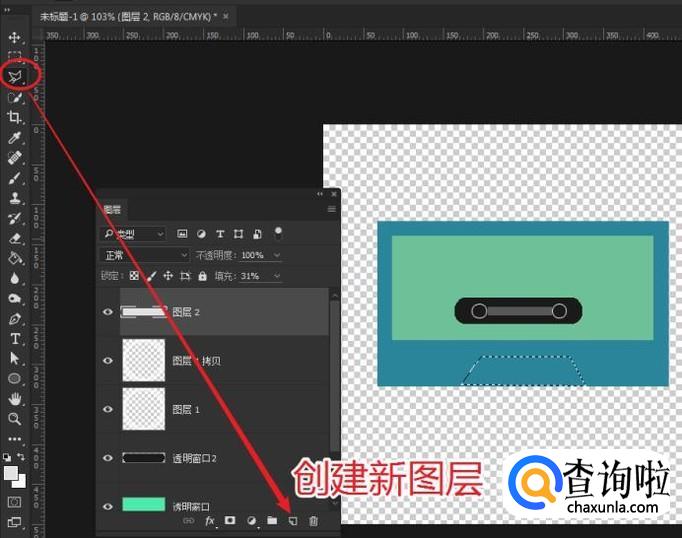Select the 透明窗口 layer name

click(x=194, y=506)
